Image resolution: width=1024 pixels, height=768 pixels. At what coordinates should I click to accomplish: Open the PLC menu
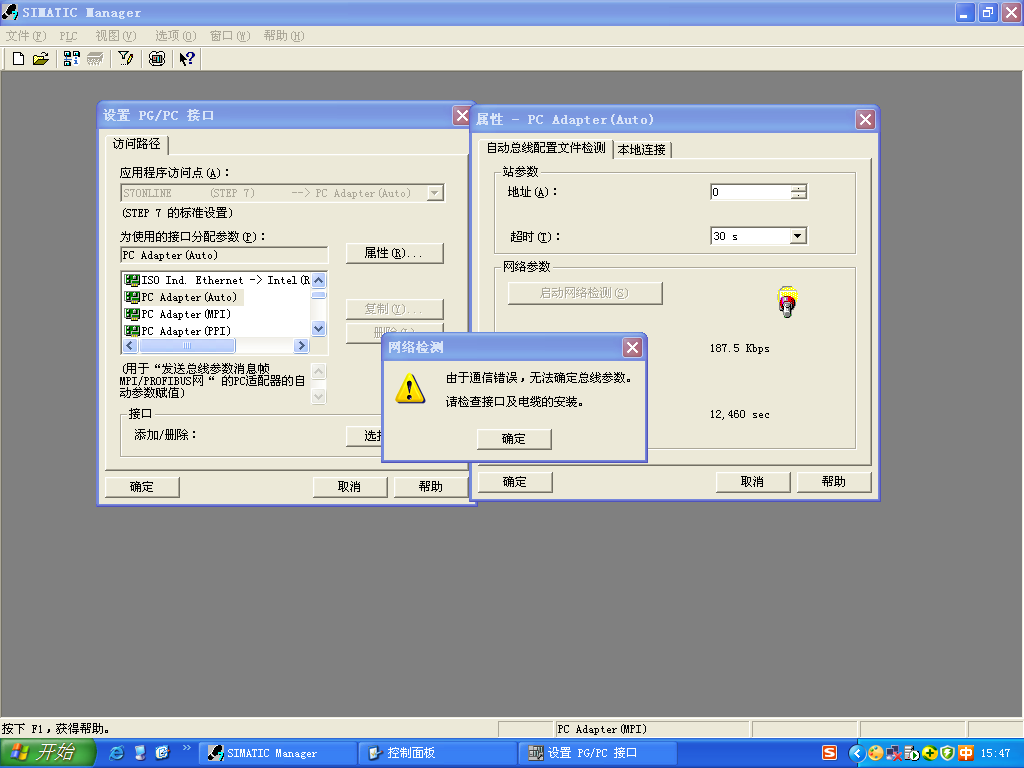[68, 36]
